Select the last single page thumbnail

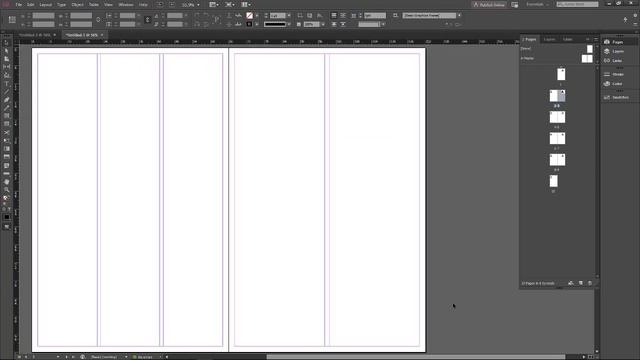553,181
